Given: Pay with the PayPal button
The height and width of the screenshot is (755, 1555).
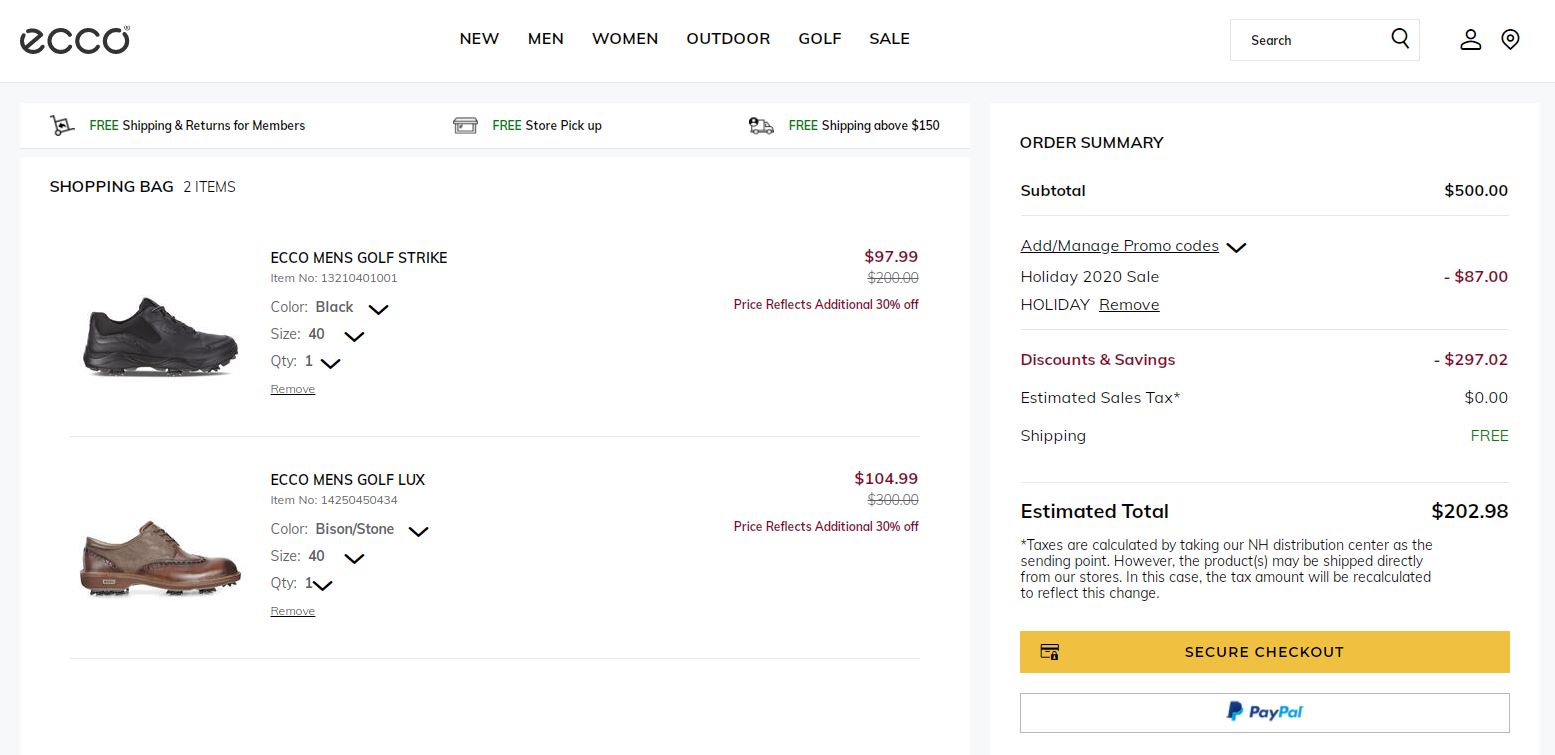Looking at the screenshot, I should click(1264, 712).
